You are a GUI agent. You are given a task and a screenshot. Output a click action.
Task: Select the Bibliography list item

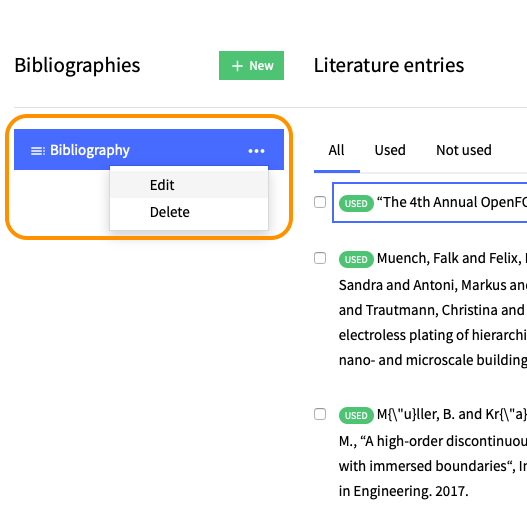point(149,150)
